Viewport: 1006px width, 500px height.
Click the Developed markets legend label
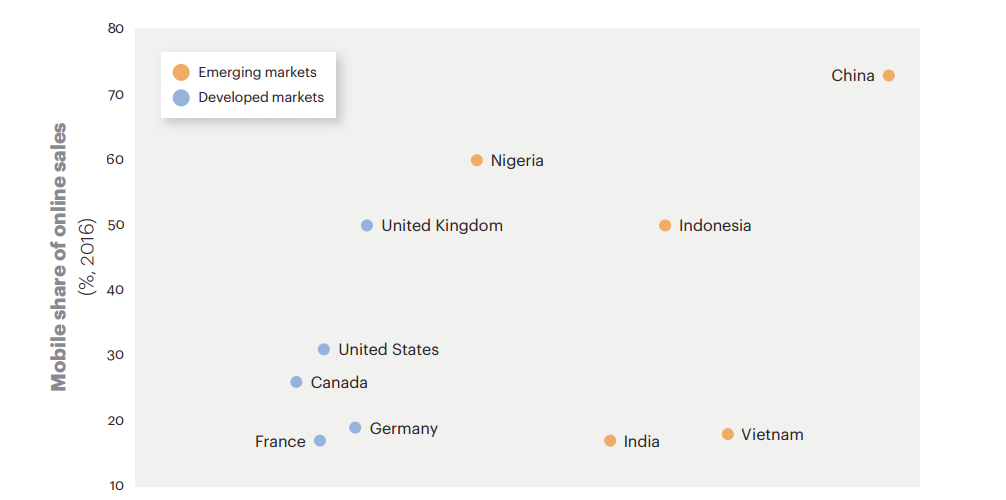pos(261,98)
